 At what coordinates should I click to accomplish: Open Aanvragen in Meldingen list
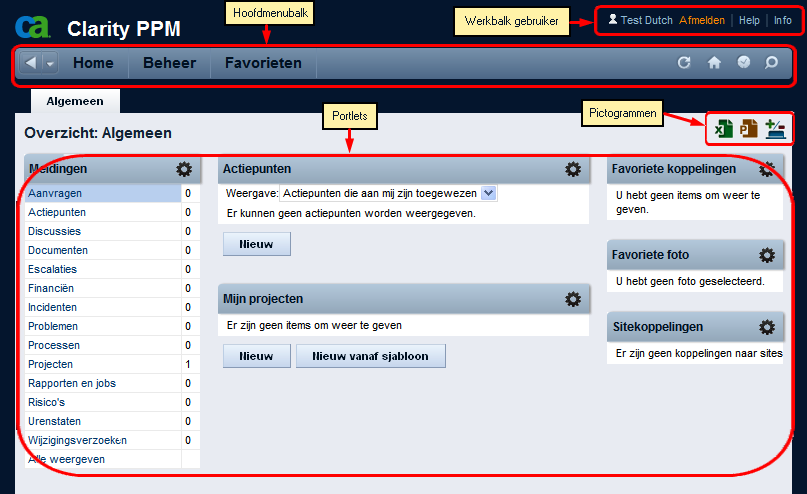(x=55, y=193)
